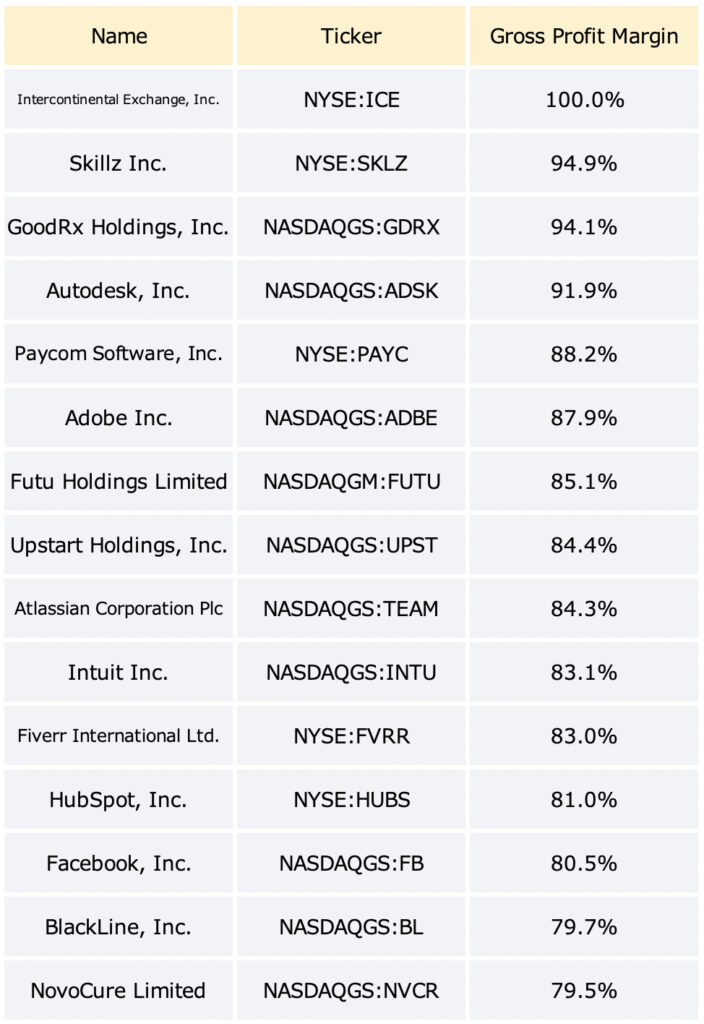Select the 100.0% margin value
704x1024 pixels.
[x=584, y=99]
